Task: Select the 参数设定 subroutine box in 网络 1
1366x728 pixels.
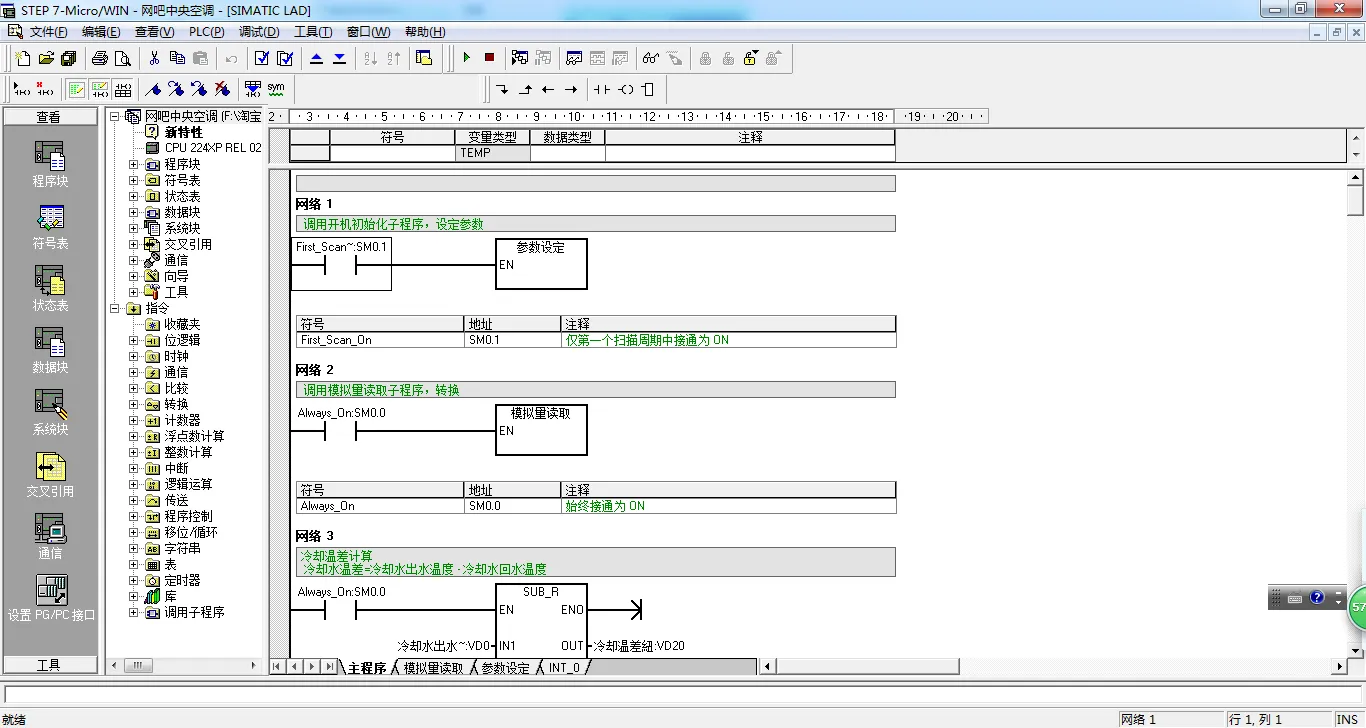Action: point(541,264)
